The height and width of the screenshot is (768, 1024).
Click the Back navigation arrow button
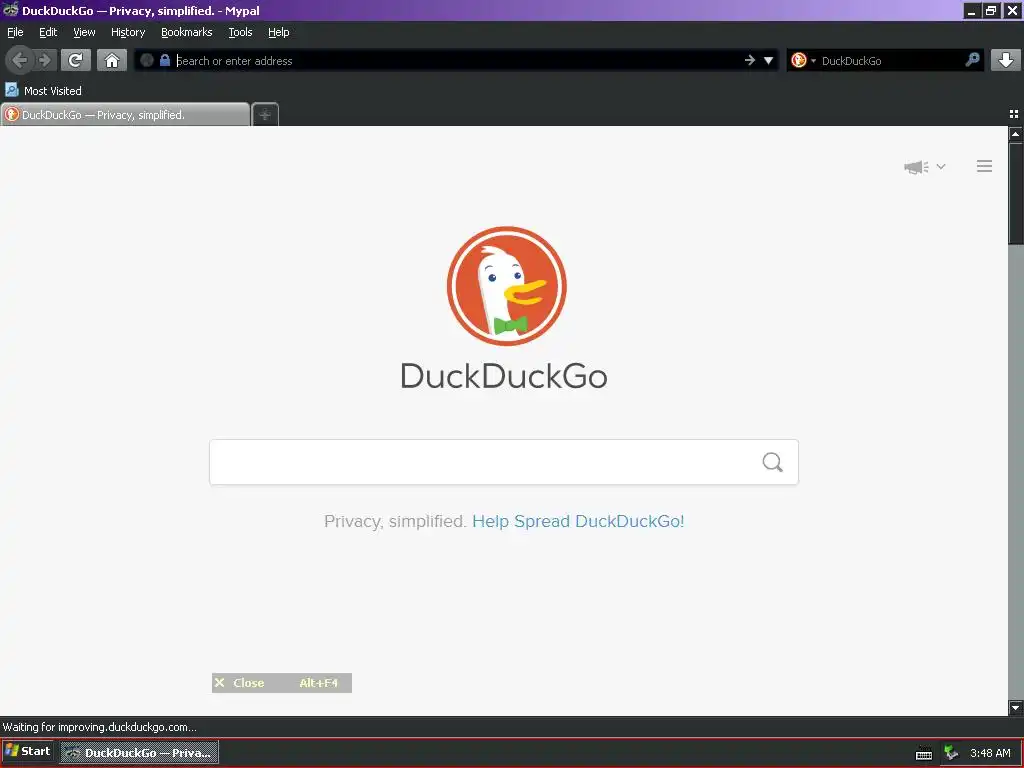pyautogui.click(x=19, y=61)
